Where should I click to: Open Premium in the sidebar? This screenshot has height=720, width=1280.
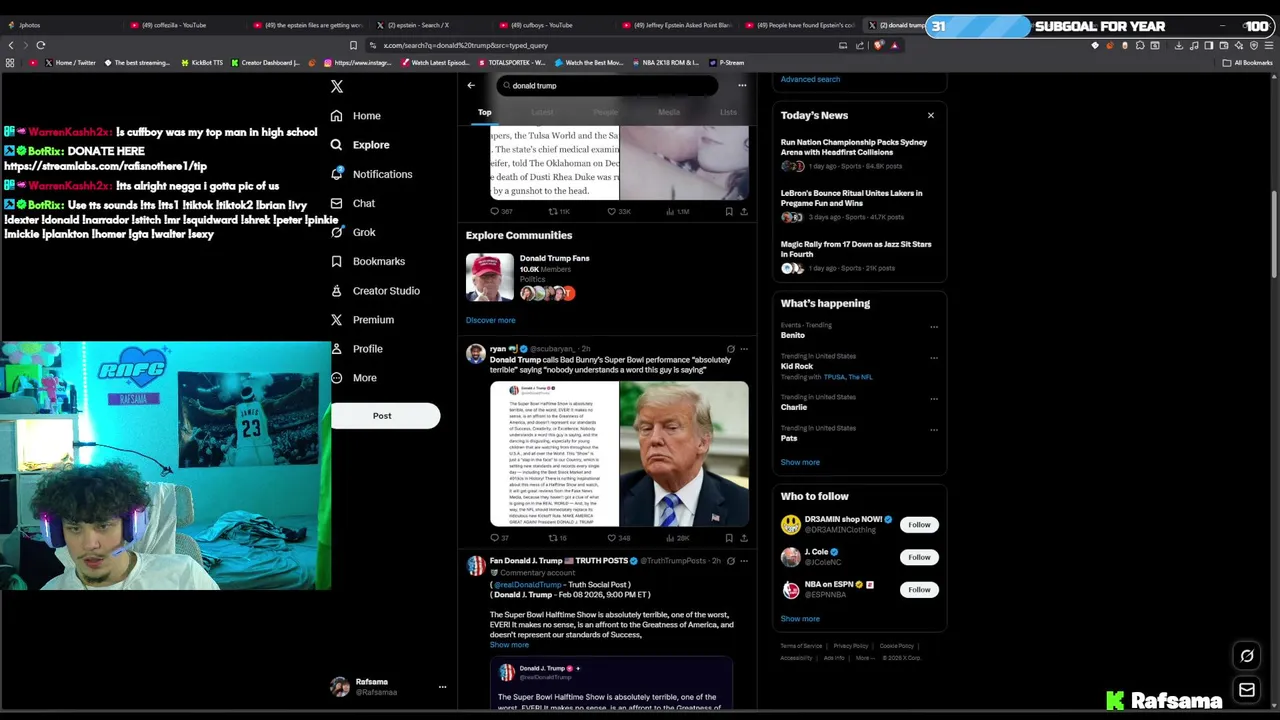click(361, 320)
